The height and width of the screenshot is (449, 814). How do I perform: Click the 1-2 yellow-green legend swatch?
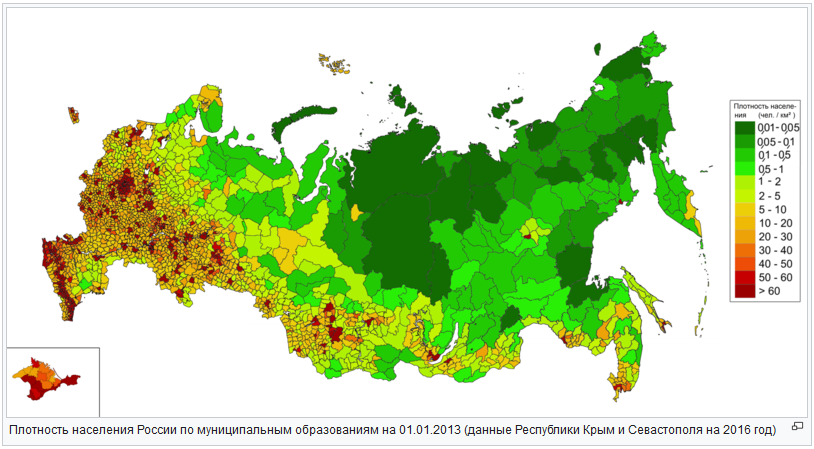pyautogui.click(x=744, y=182)
